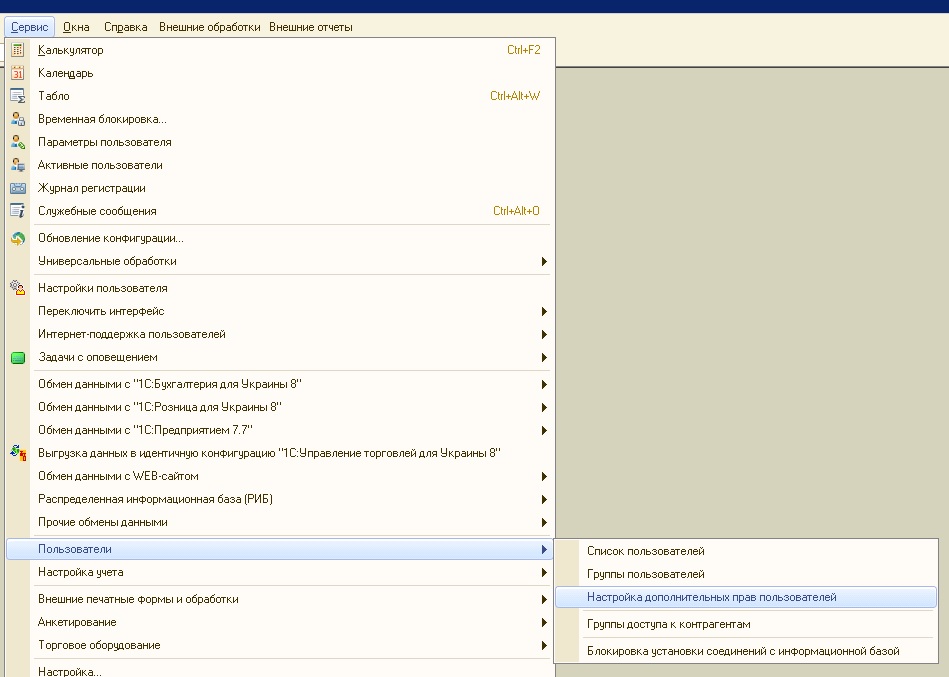Click the Активные пользователи icon
Viewport: 949px width, 677px height.
click(x=18, y=165)
